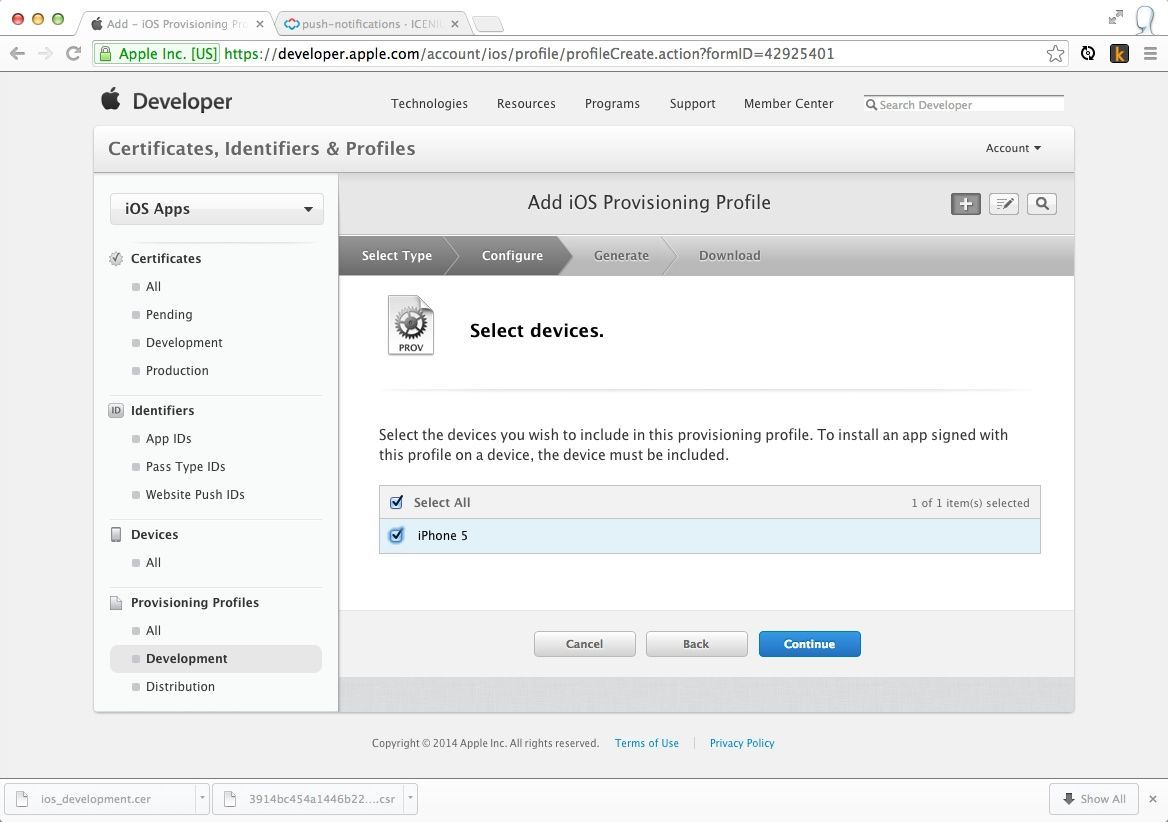Click the Apple Developer logo
The height and width of the screenshot is (822, 1168).
pos(167,101)
